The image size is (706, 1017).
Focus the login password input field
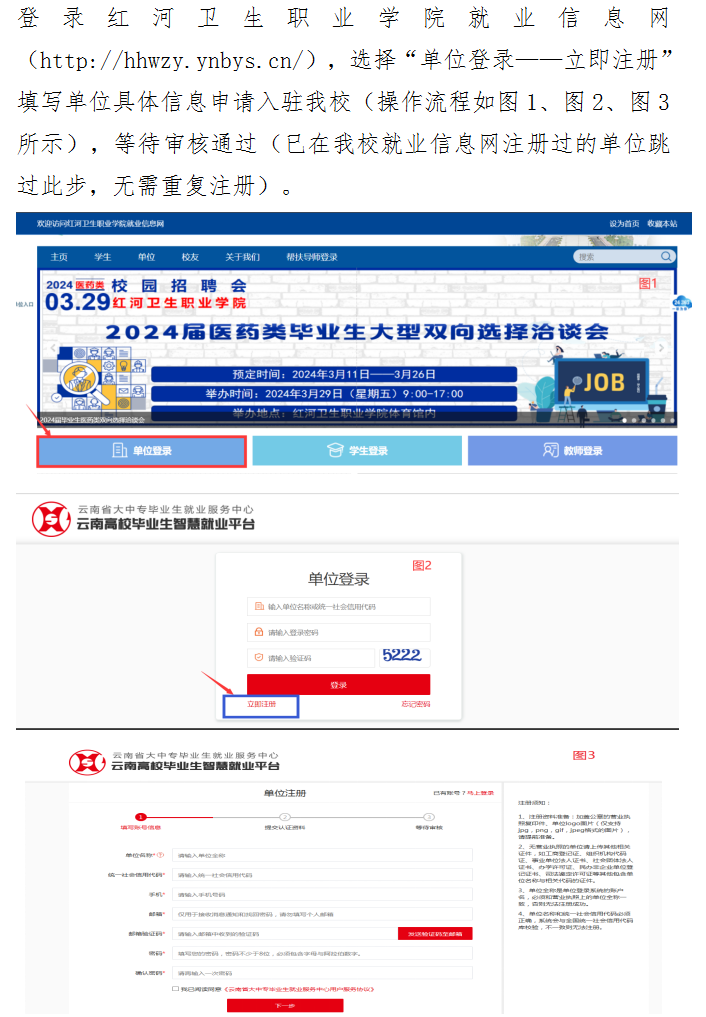click(338, 632)
